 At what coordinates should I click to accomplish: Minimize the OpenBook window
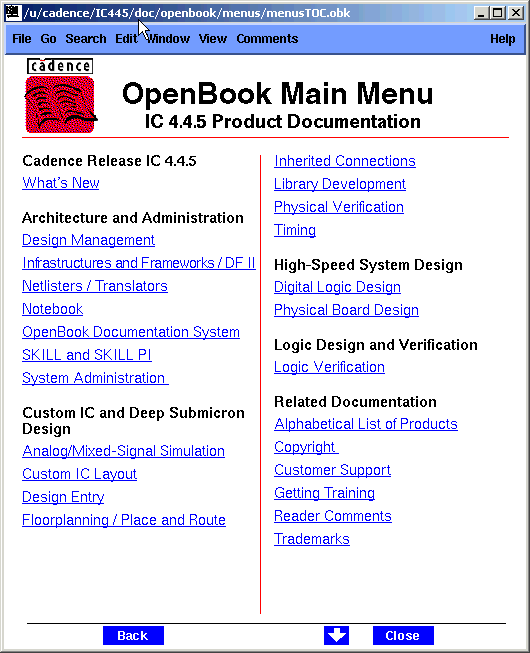pos(482,13)
